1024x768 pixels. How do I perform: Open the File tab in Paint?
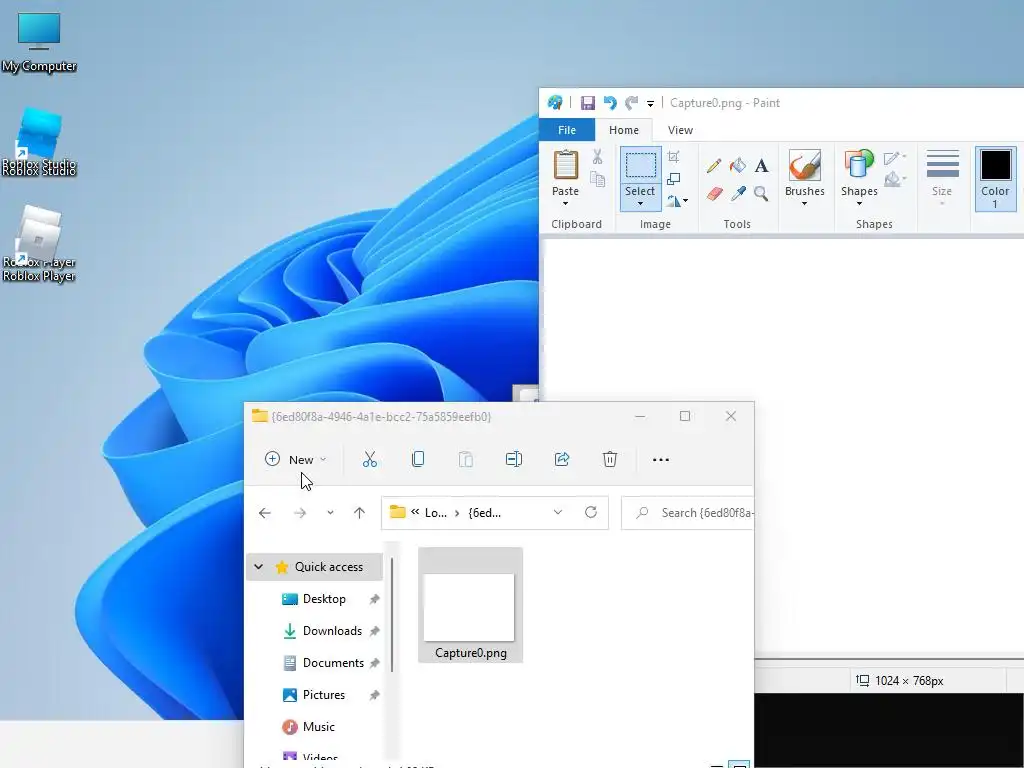coord(567,130)
